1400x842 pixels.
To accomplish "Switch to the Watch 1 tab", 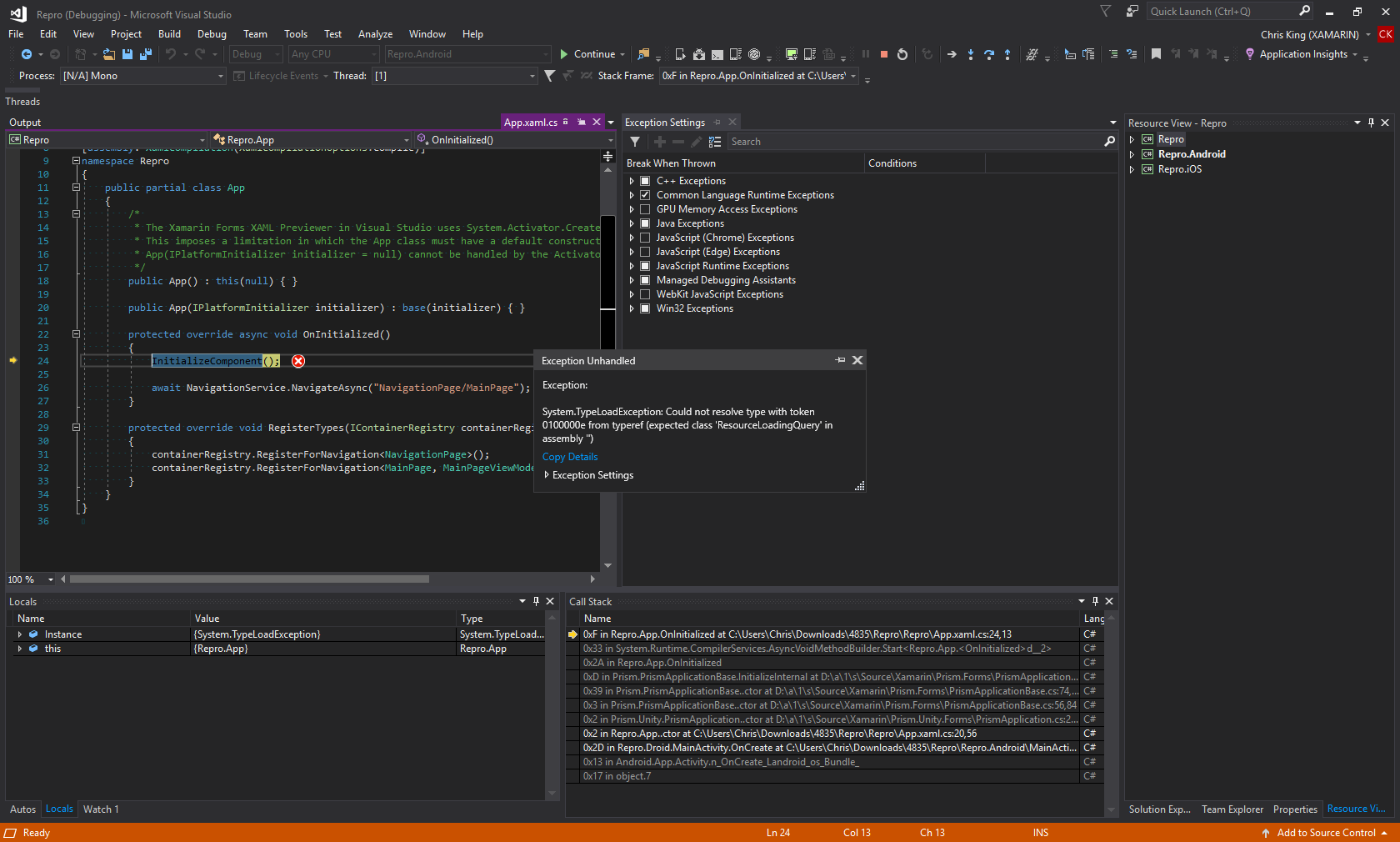I will pyautogui.click(x=101, y=809).
